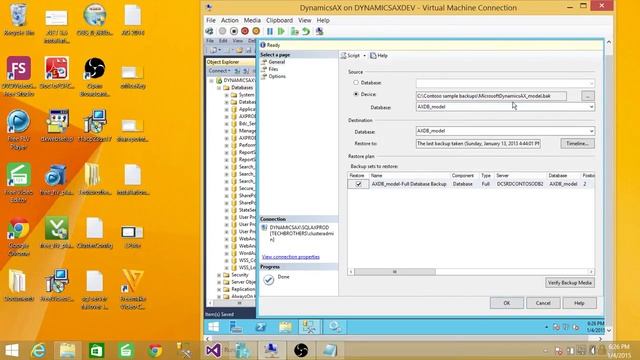Open the Free Video Editor desktop icon

(x=19, y=183)
